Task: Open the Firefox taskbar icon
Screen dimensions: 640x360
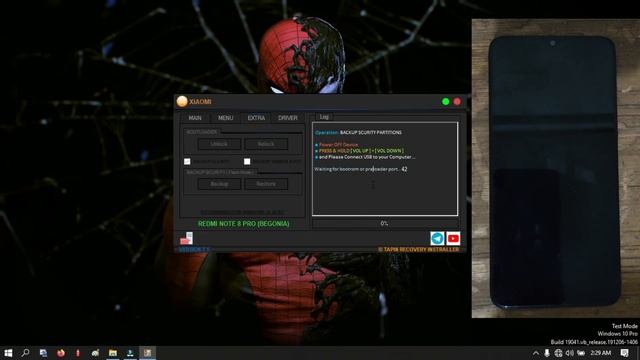Action: (61, 353)
